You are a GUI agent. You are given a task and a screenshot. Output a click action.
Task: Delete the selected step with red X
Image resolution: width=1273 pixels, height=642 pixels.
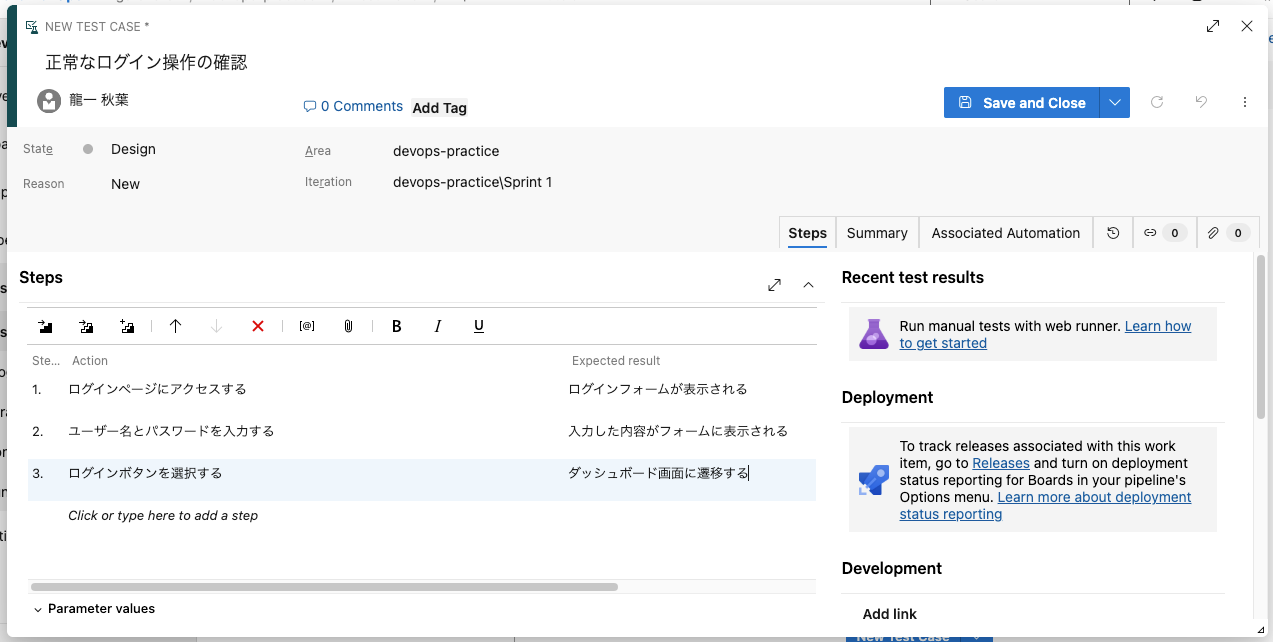258,326
